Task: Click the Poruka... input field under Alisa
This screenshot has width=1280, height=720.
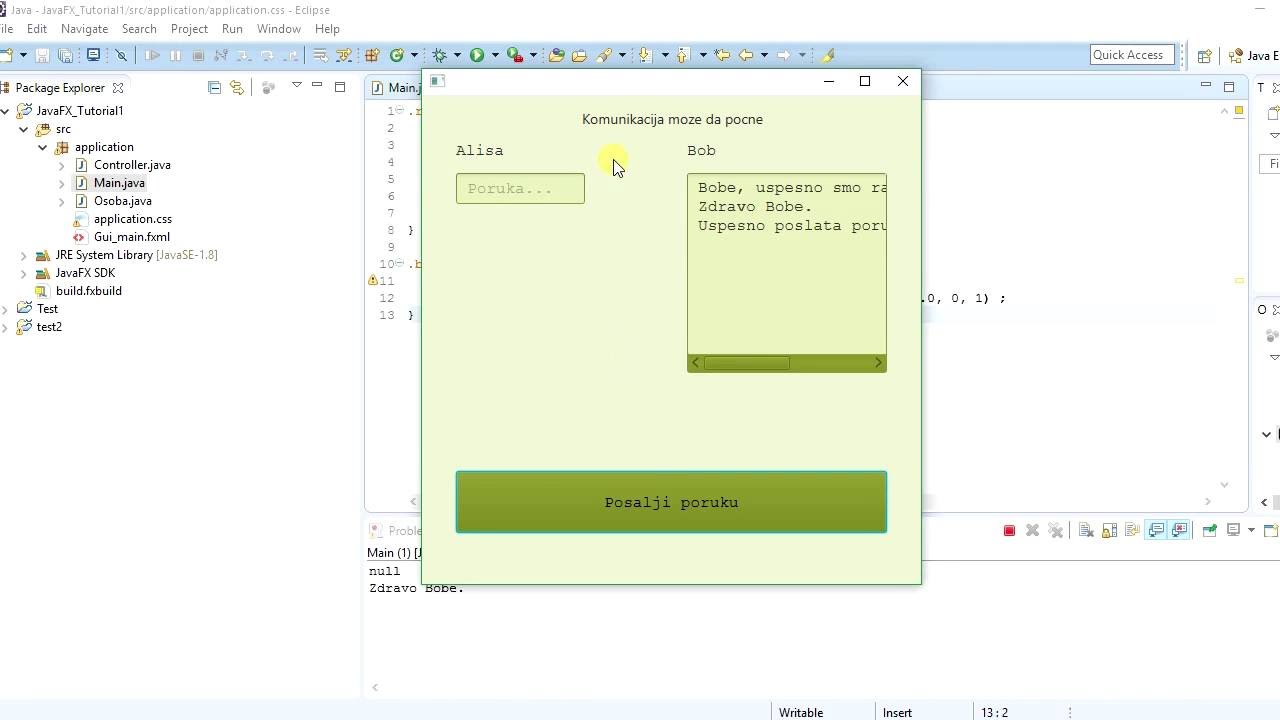Action: click(520, 188)
